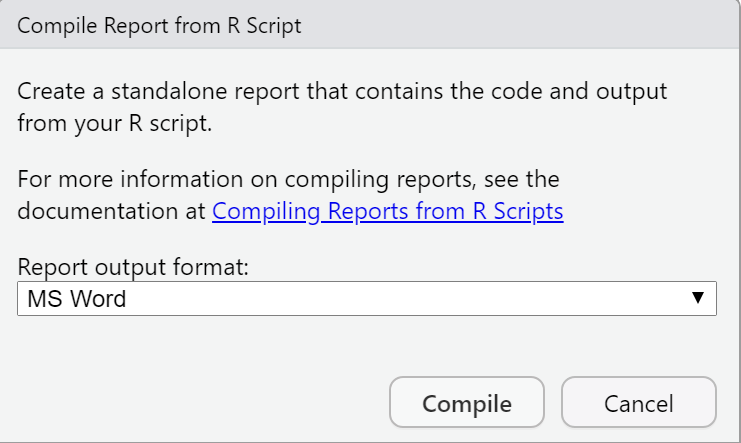Click the black triangle in the format selector
The image size is (741, 443).
coord(698,298)
